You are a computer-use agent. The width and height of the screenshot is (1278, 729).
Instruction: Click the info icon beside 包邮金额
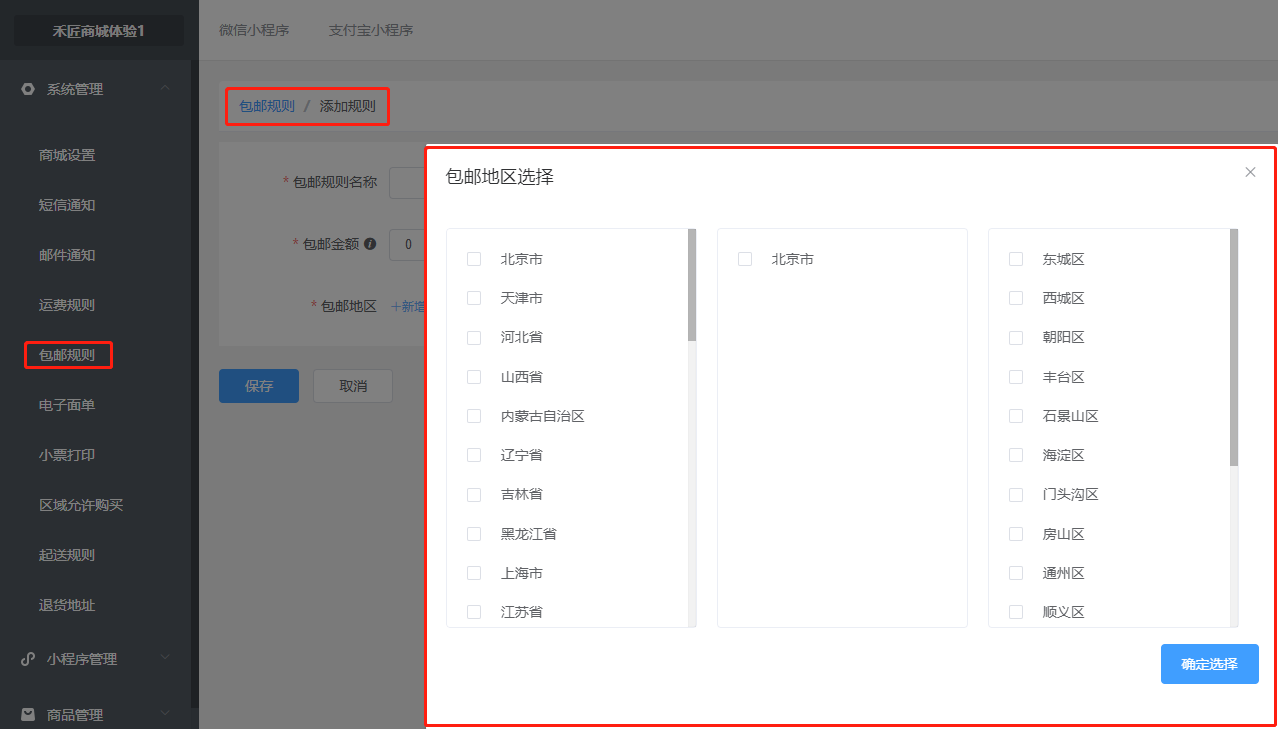[370, 243]
